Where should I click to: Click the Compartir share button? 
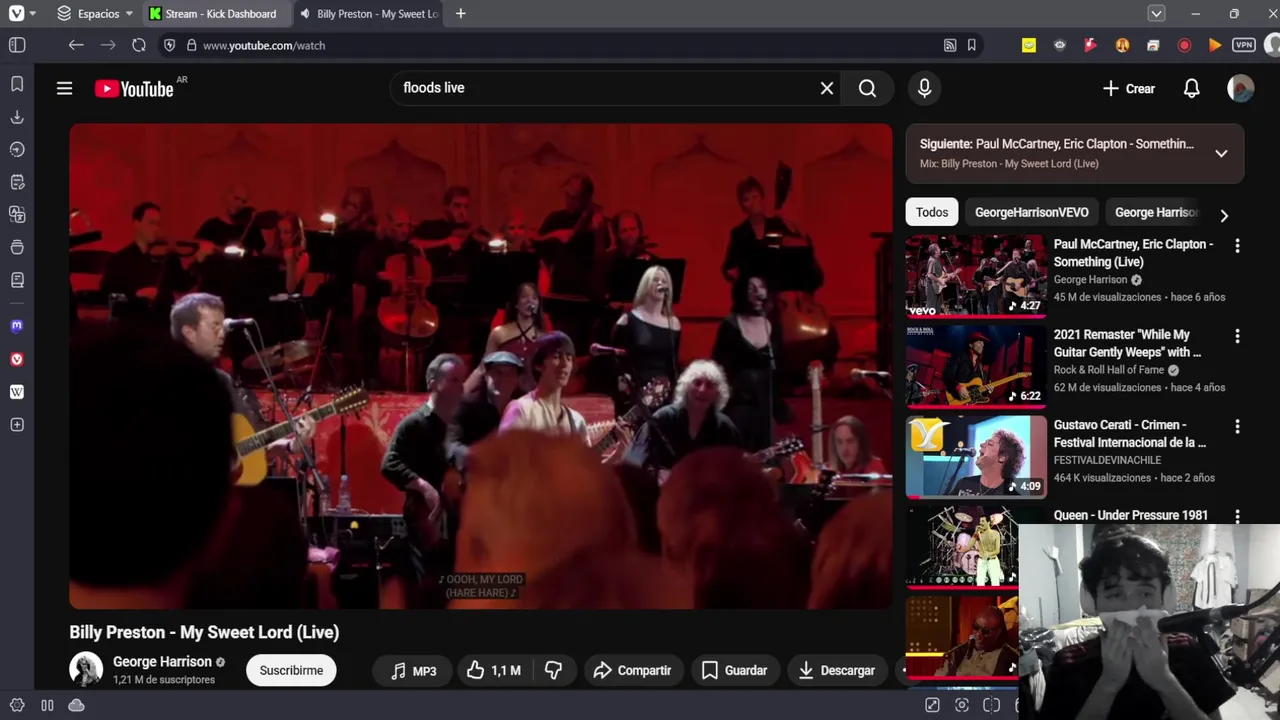(x=632, y=670)
